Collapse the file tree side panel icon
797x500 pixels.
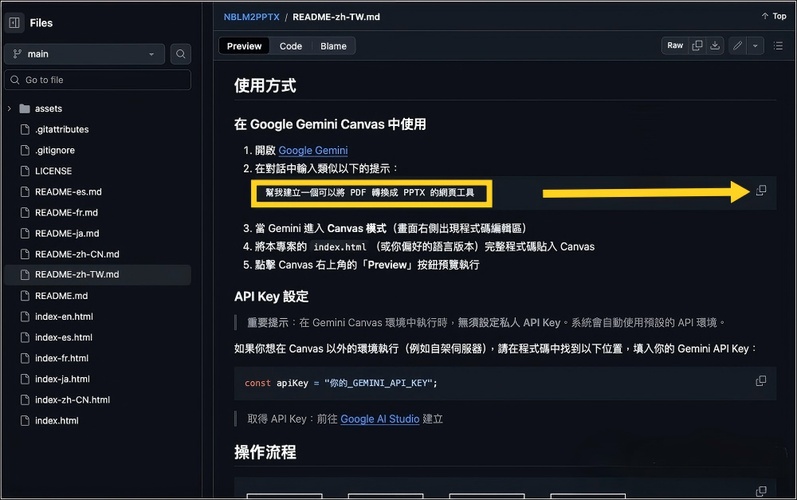pos(14,23)
